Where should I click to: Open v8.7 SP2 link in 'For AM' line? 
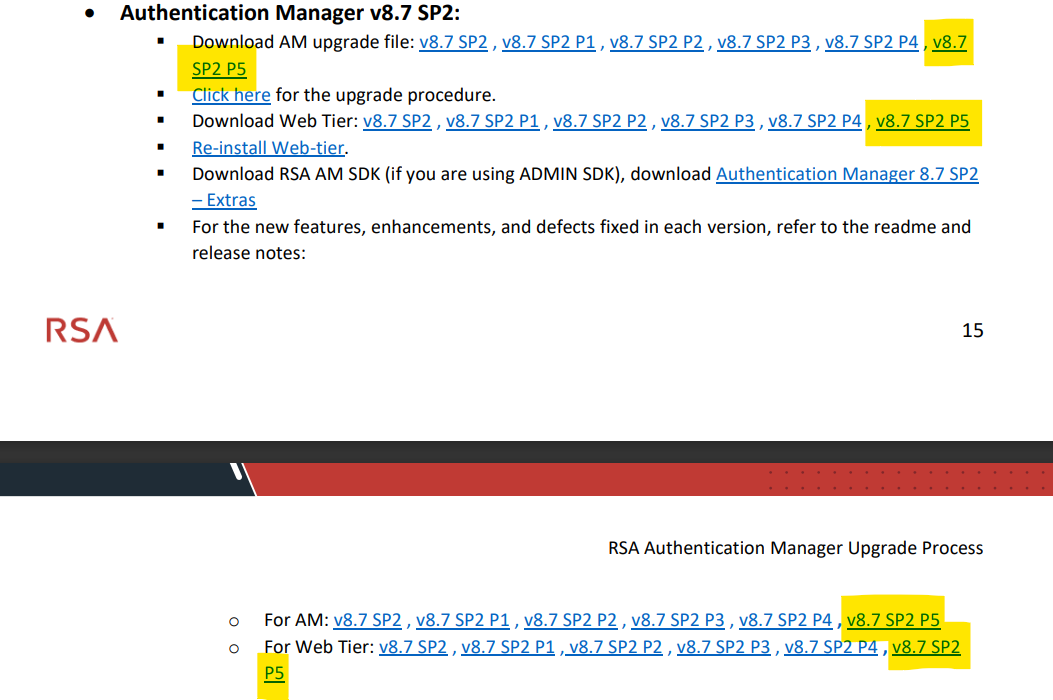point(367,620)
